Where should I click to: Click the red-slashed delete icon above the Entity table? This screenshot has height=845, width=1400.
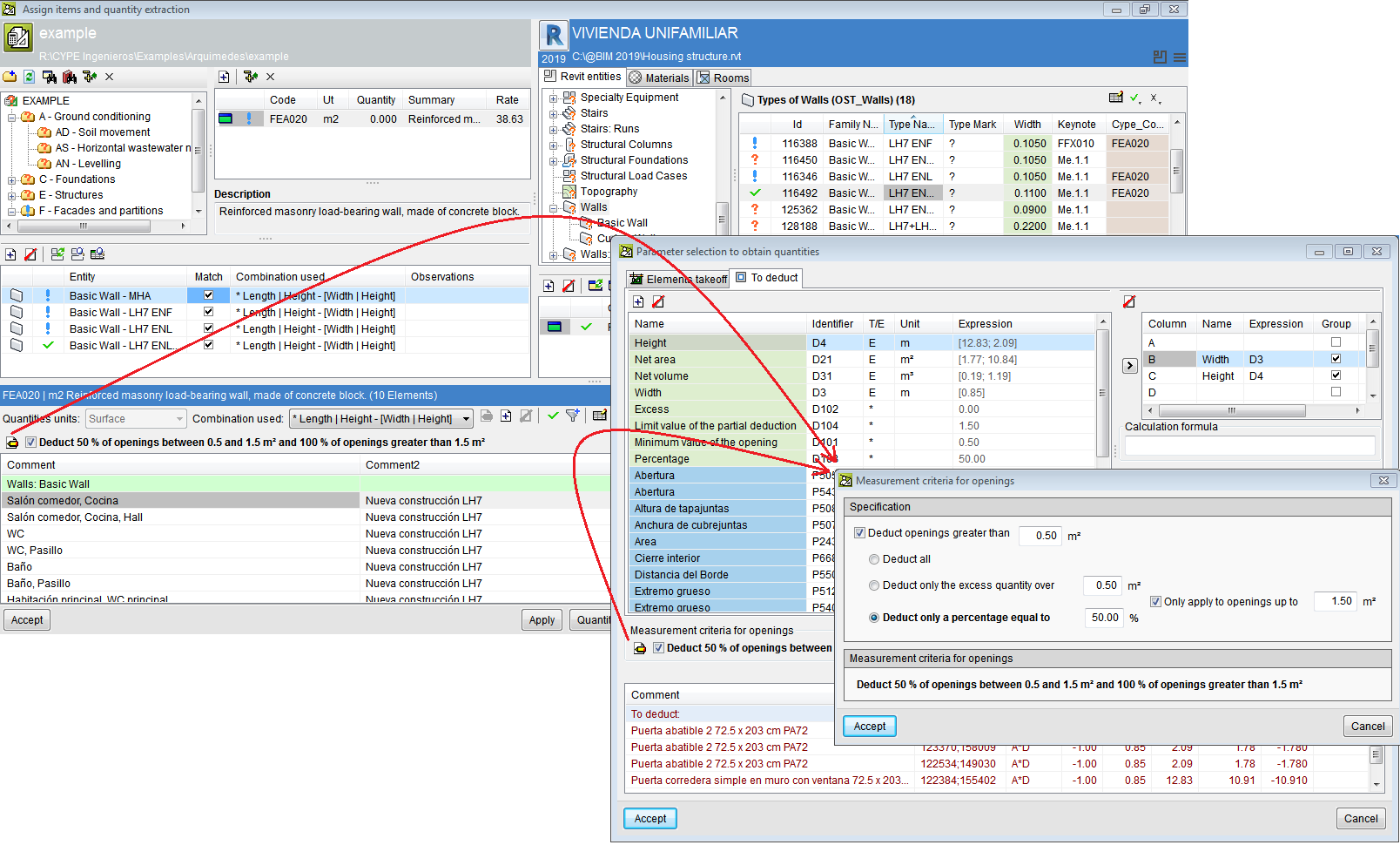(x=30, y=254)
